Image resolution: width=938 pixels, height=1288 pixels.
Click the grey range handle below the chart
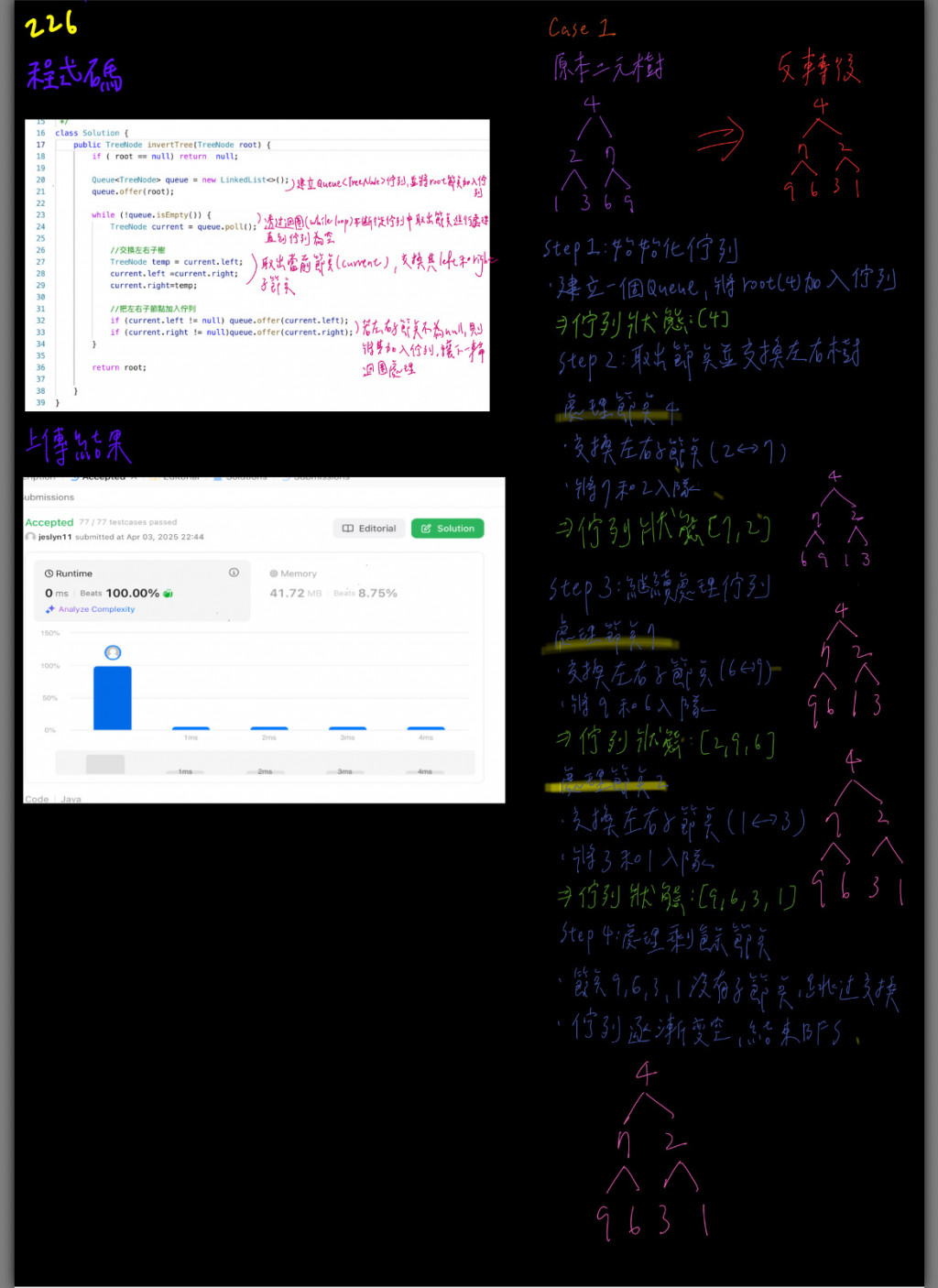click(105, 763)
